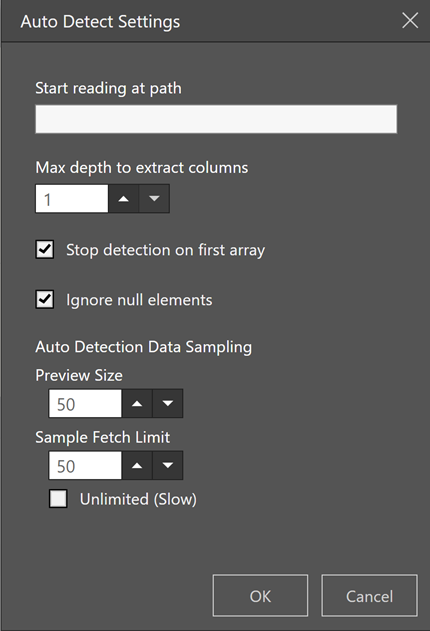Close the Auto Detect Settings dialog
Screen dimensions: 430x631
pos(410,21)
